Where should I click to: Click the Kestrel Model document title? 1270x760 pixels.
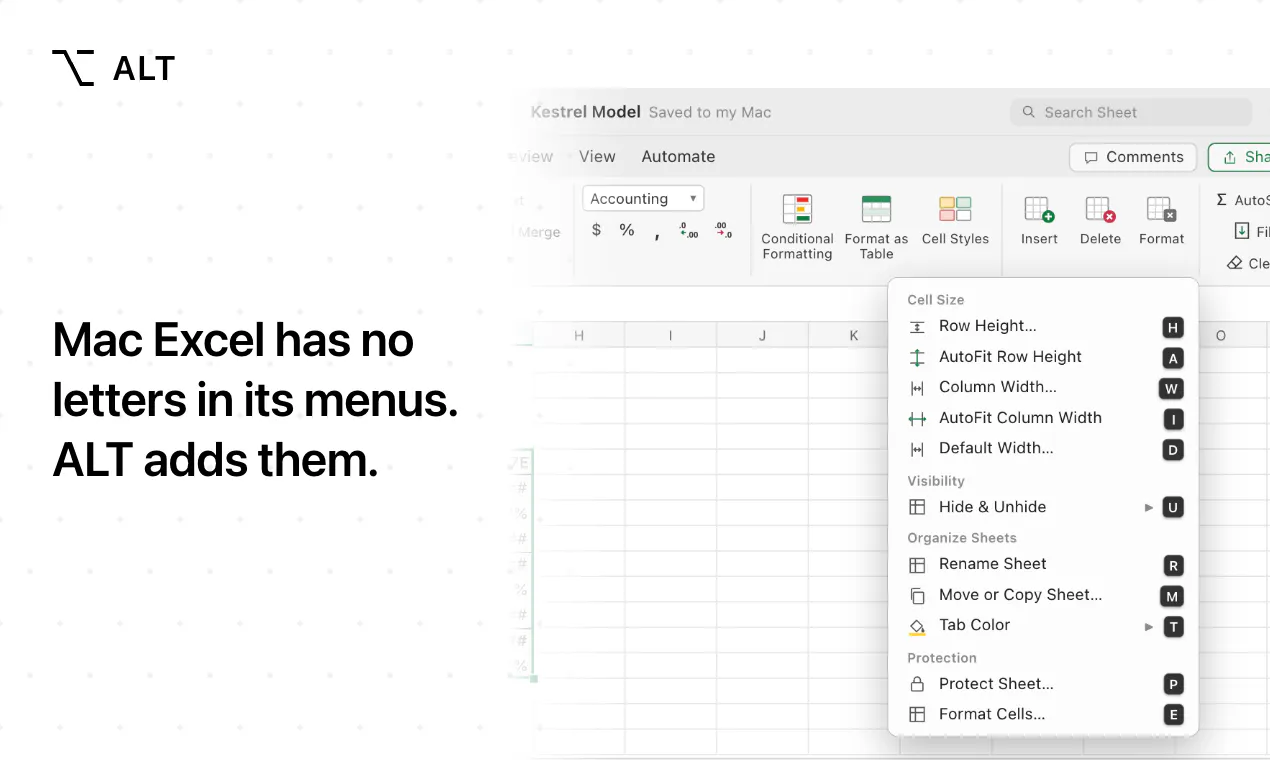click(585, 112)
